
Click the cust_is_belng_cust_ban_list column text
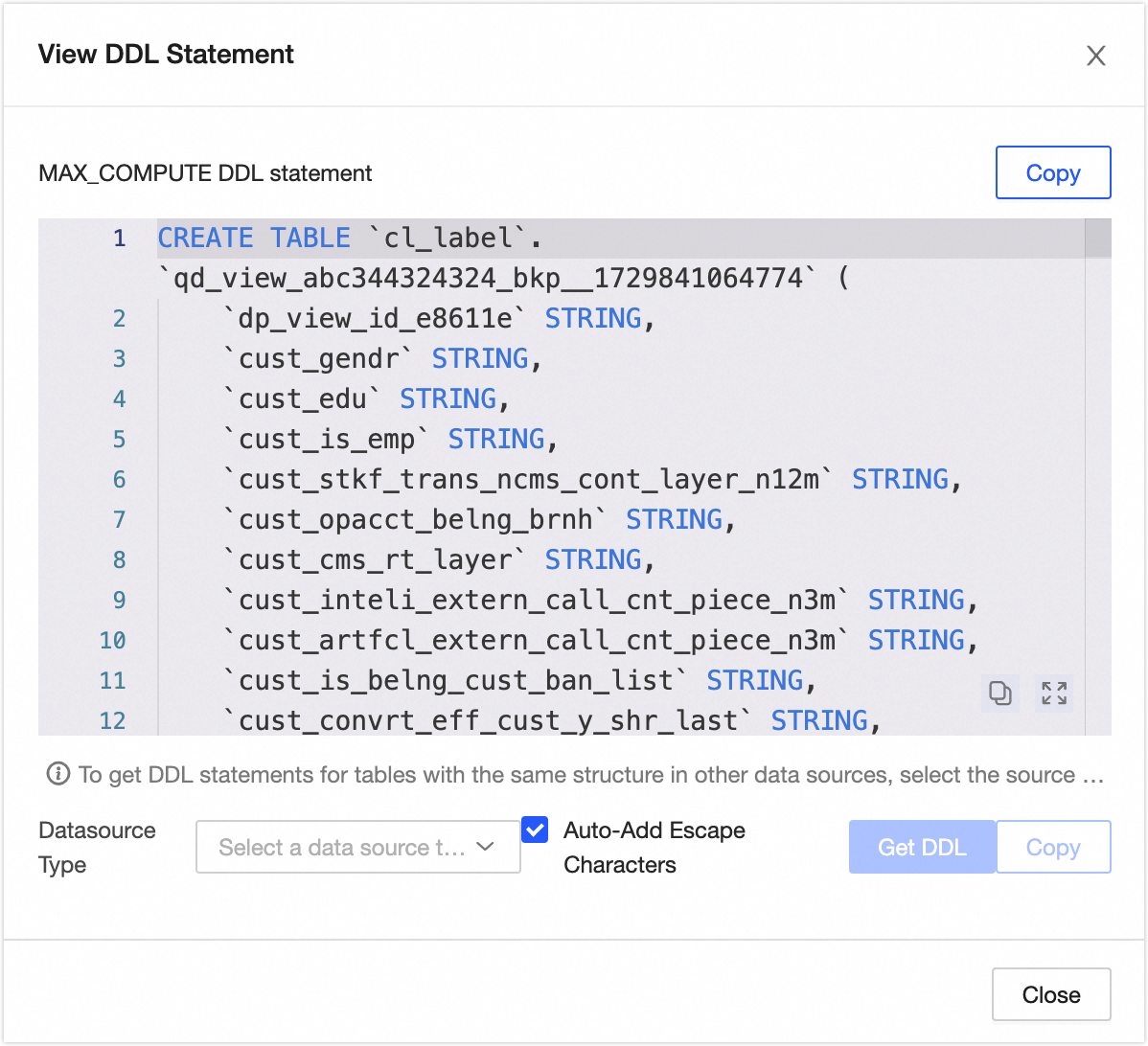point(456,681)
